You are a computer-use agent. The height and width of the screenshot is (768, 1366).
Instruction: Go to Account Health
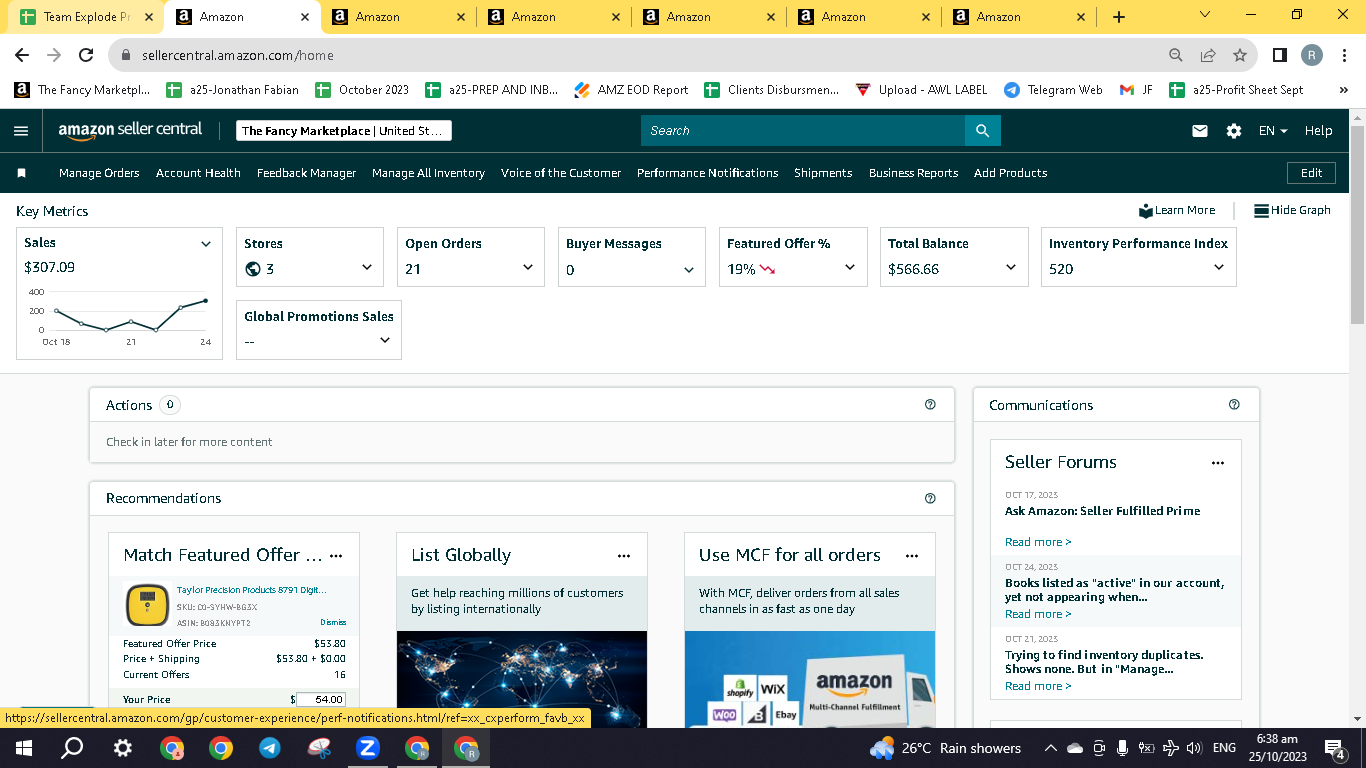(198, 173)
